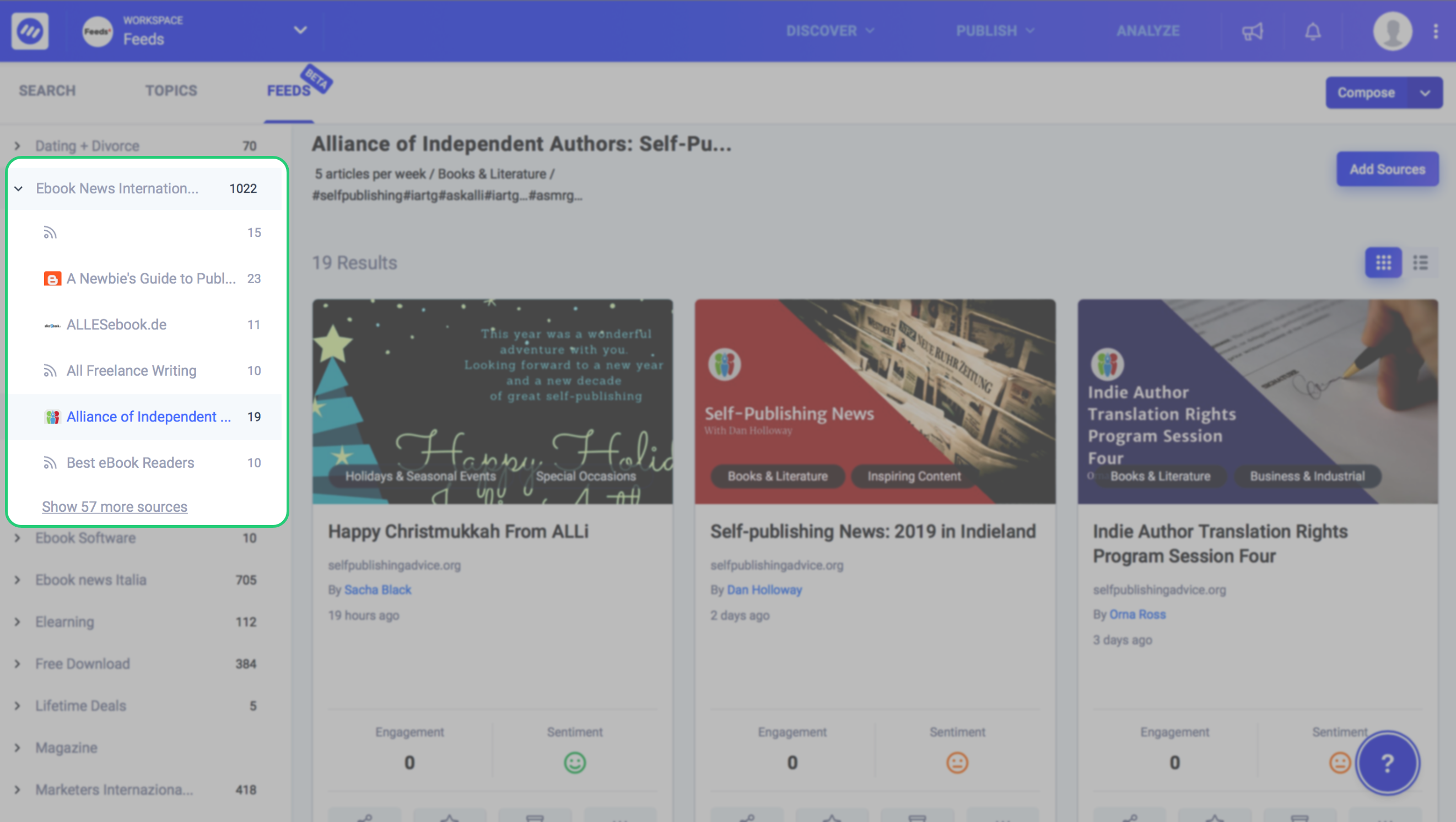Screen dimensions: 1456x822
Task: Expand the Ebook Software group
Action: 18,538
